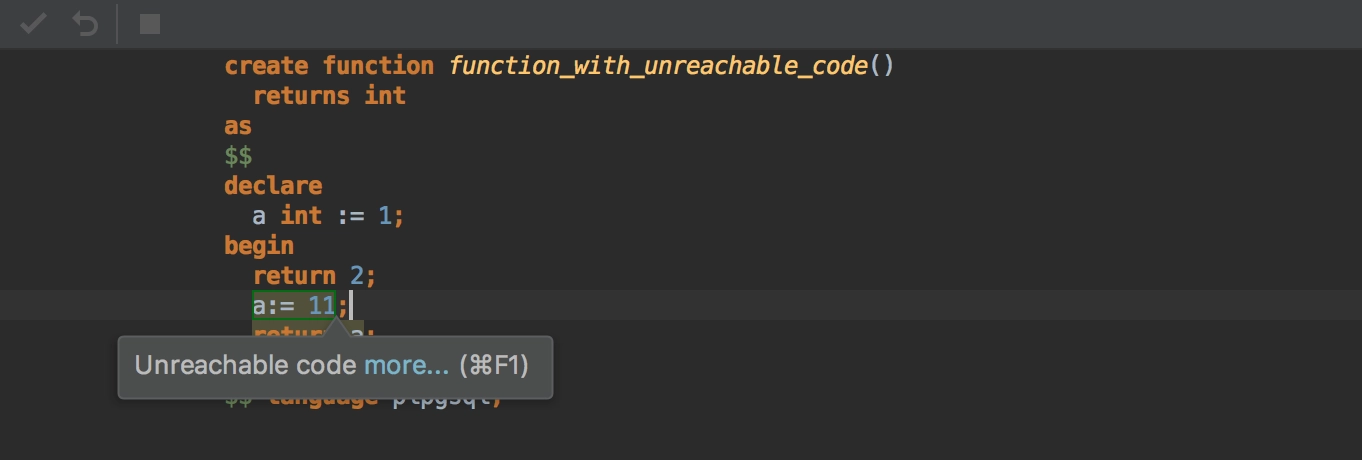The image size is (1362, 460).
Task: Click the "function" keyword on first line
Action: point(378,66)
